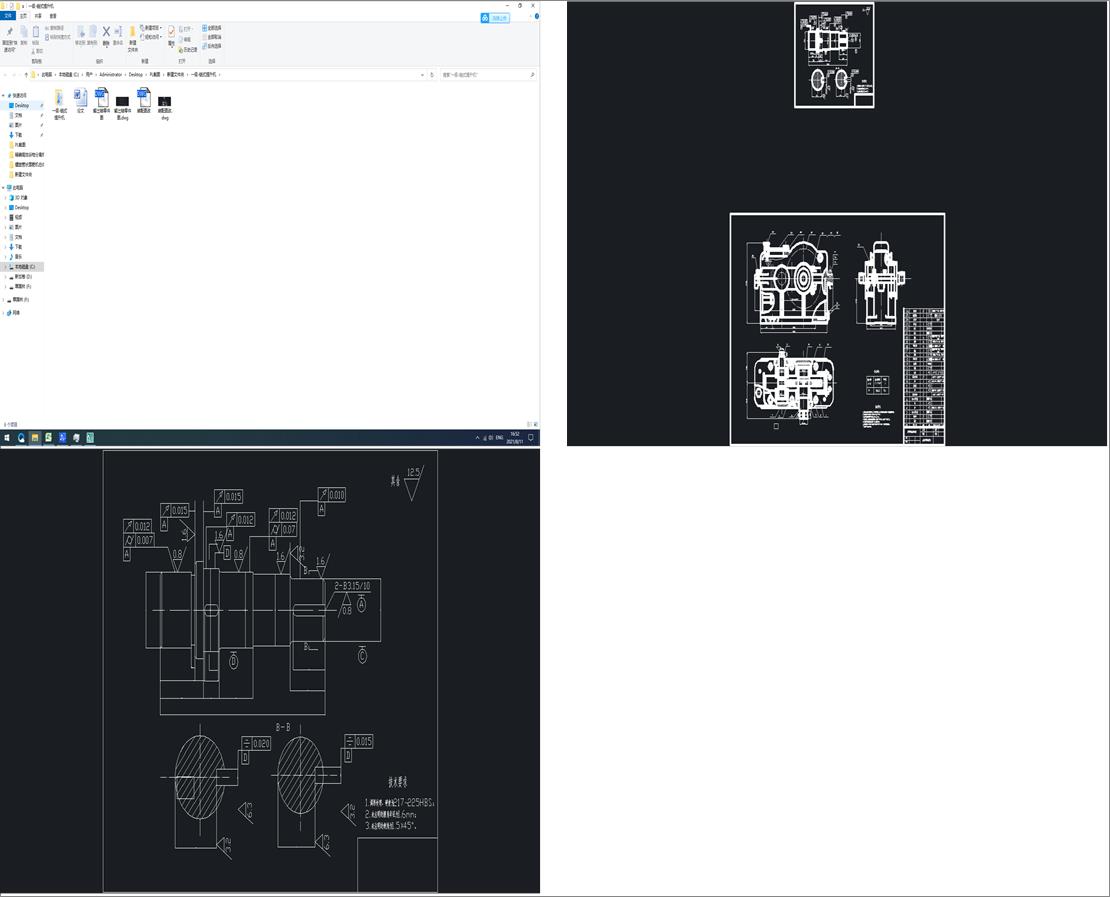
Task: Click ENG language indicator in tray
Action: [x=499, y=438]
